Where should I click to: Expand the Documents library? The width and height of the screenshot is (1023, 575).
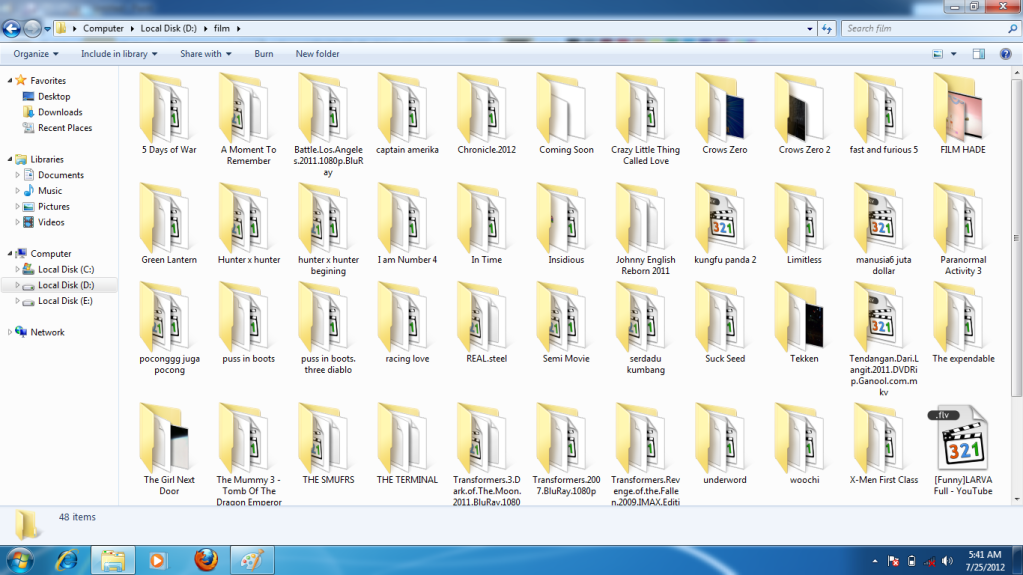pyautogui.click(x=18, y=175)
